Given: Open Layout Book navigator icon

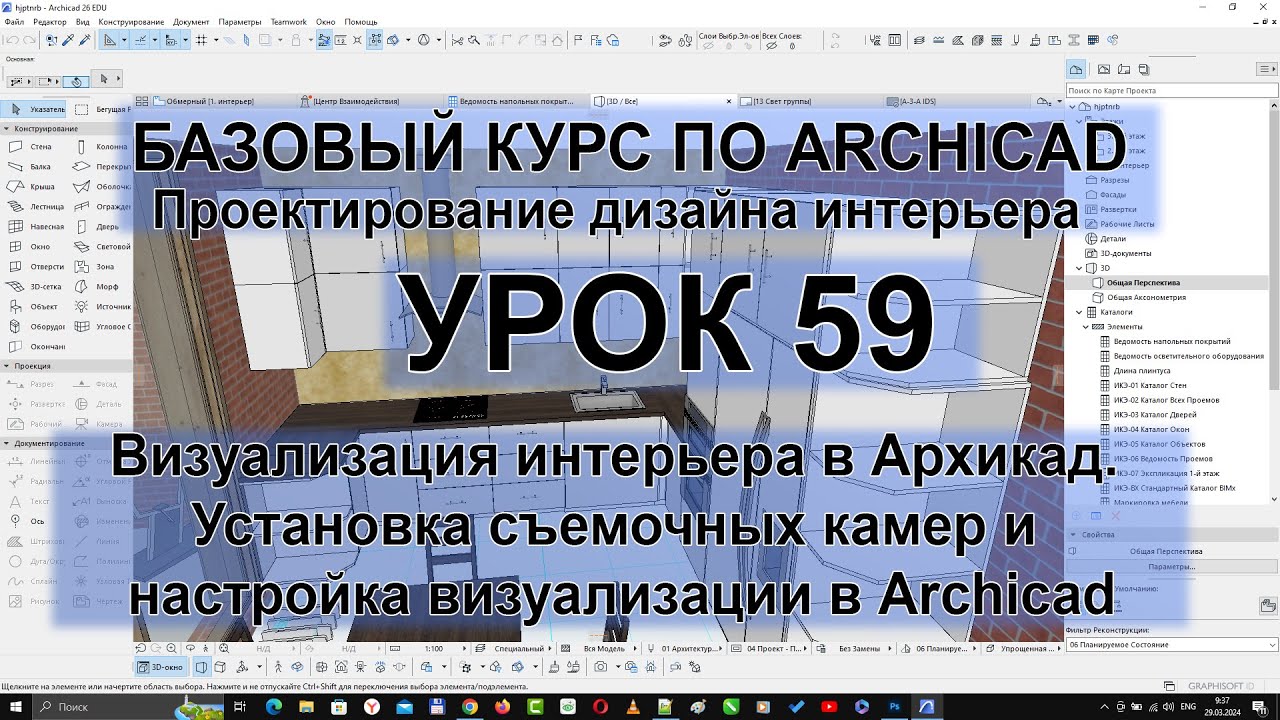Looking at the screenshot, I should tap(1124, 69).
